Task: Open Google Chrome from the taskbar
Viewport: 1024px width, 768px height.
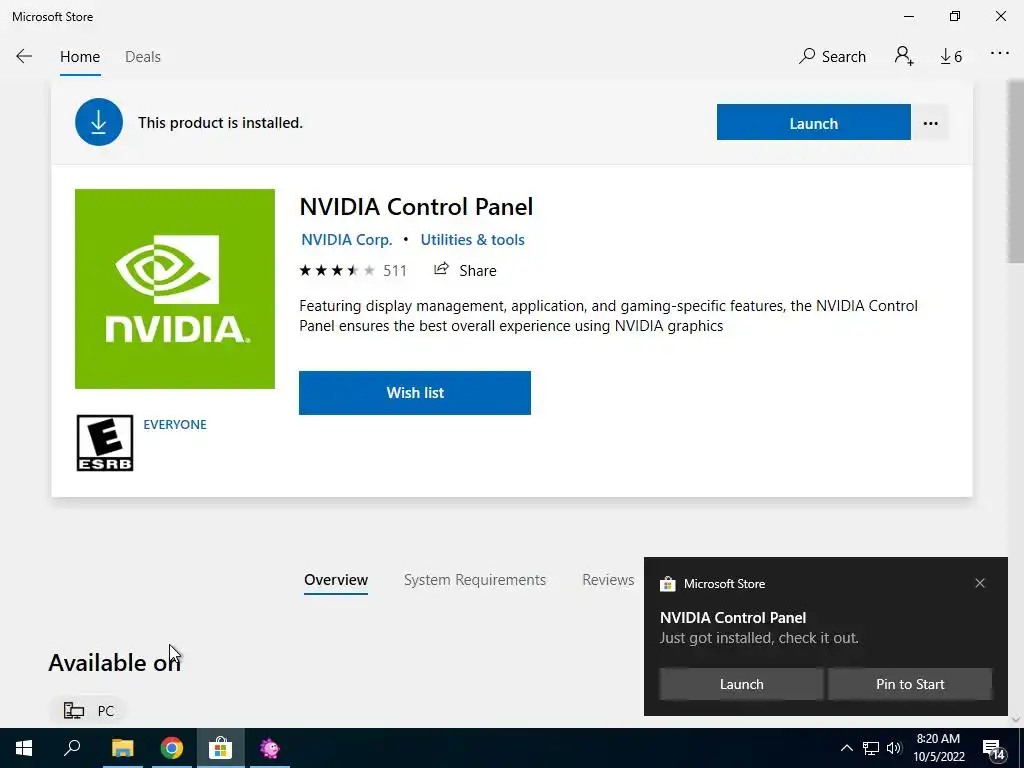Action: 172,748
